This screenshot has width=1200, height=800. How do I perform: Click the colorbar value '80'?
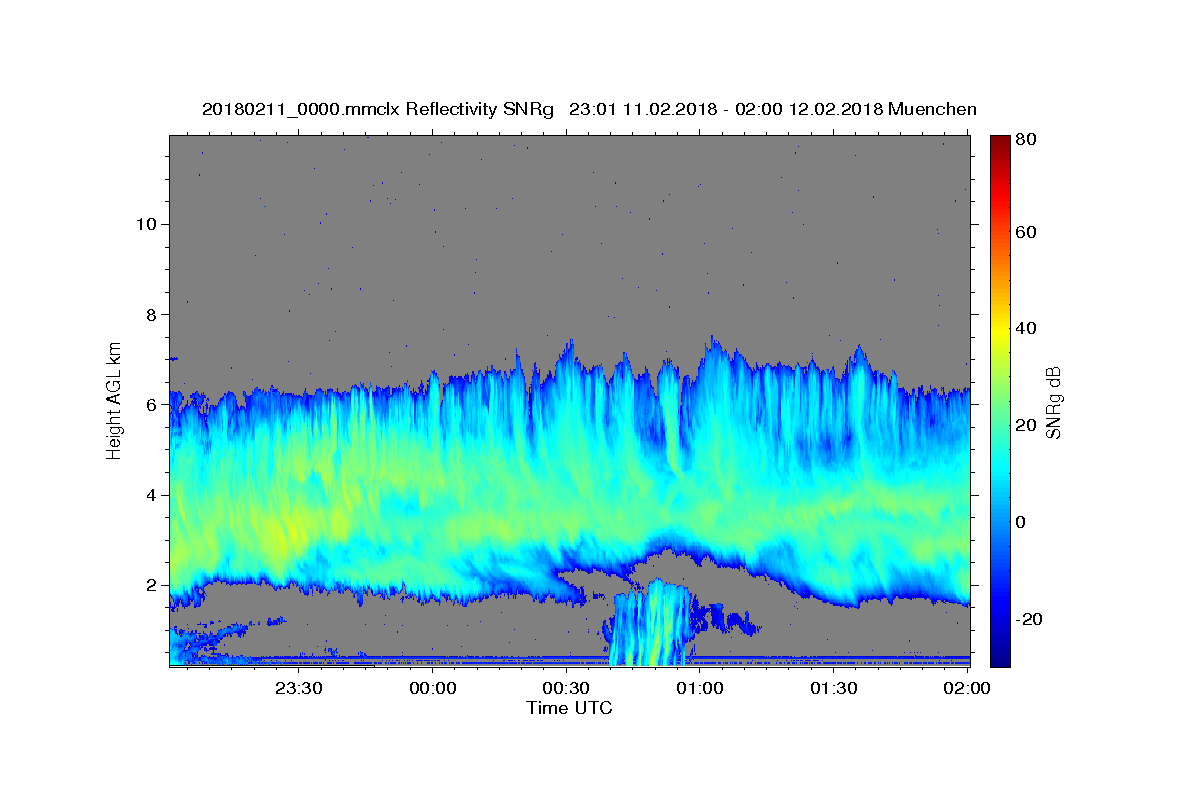coord(1027,139)
